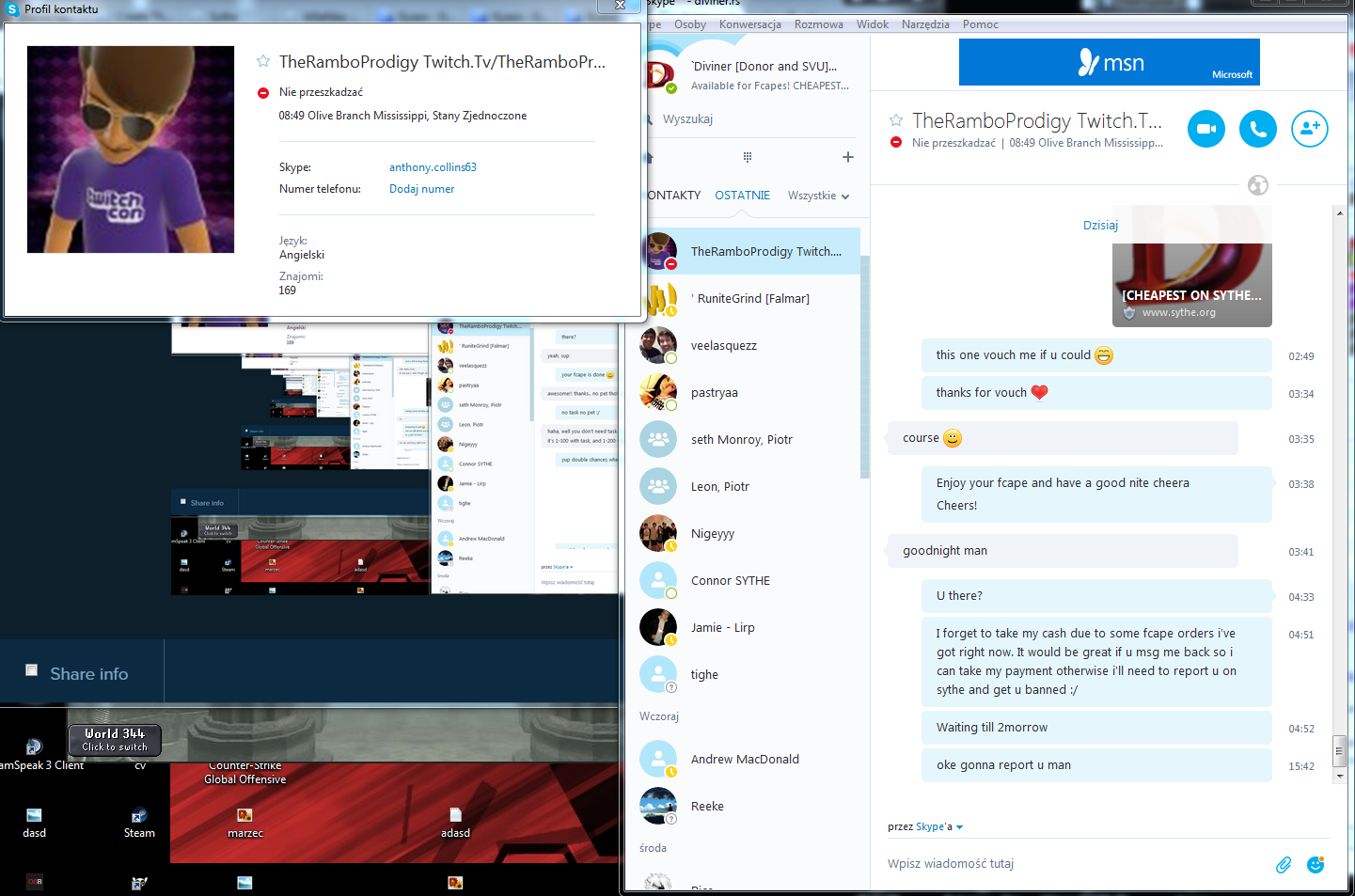
Task: Expand the Wszystkie filter dropdown
Action: click(818, 196)
